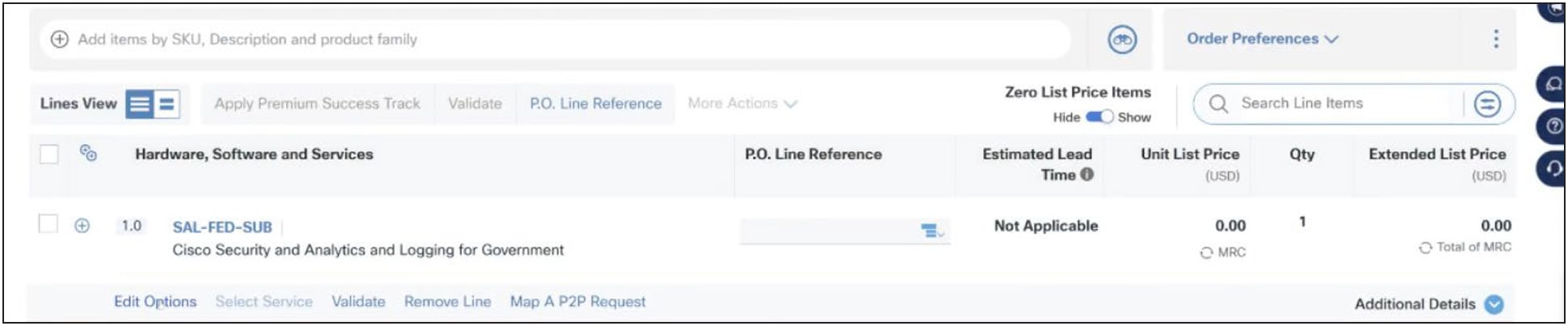Click the Remove Line link

click(x=448, y=302)
